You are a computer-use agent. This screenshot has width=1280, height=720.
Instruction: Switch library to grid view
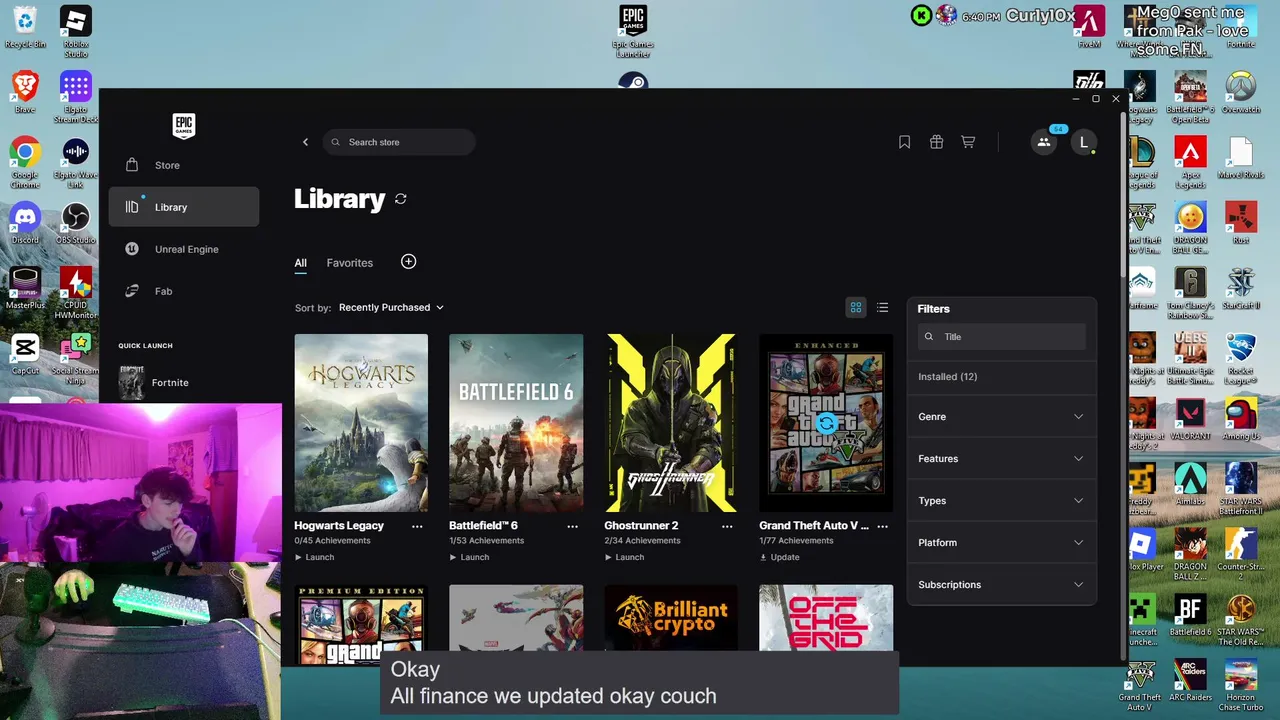[x=856, y=307]
